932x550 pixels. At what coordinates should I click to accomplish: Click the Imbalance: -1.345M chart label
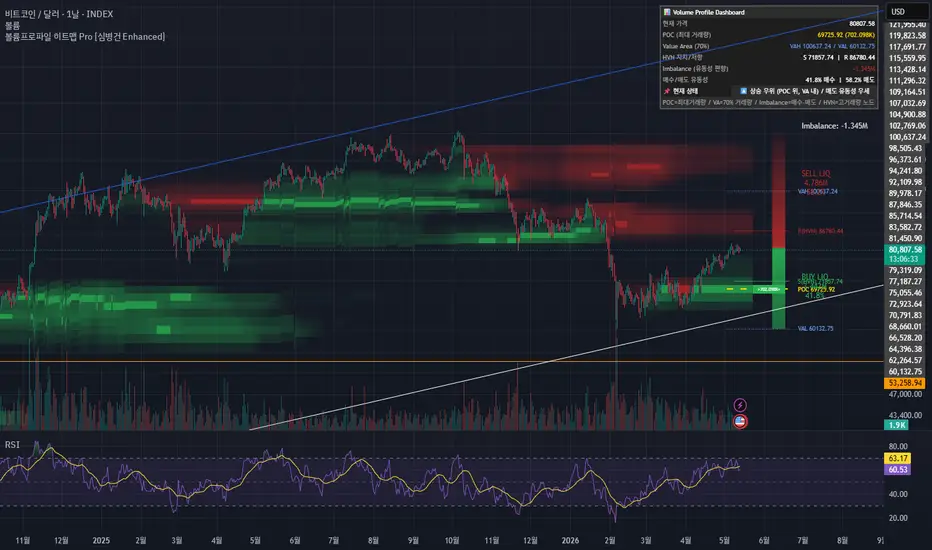[x=834, y=126]
